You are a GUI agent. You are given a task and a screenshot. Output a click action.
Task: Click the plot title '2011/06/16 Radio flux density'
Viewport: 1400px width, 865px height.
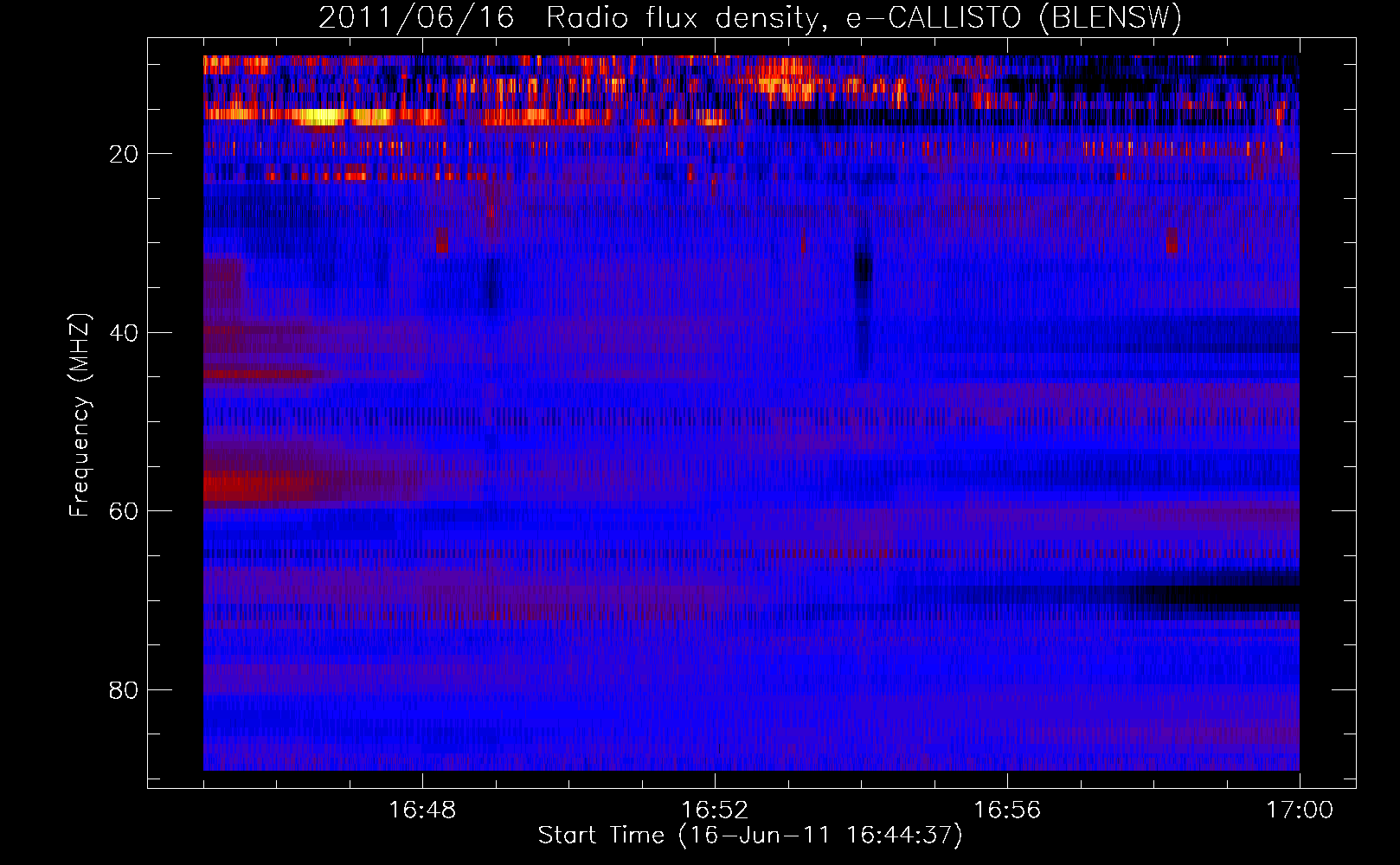[750, 17]
